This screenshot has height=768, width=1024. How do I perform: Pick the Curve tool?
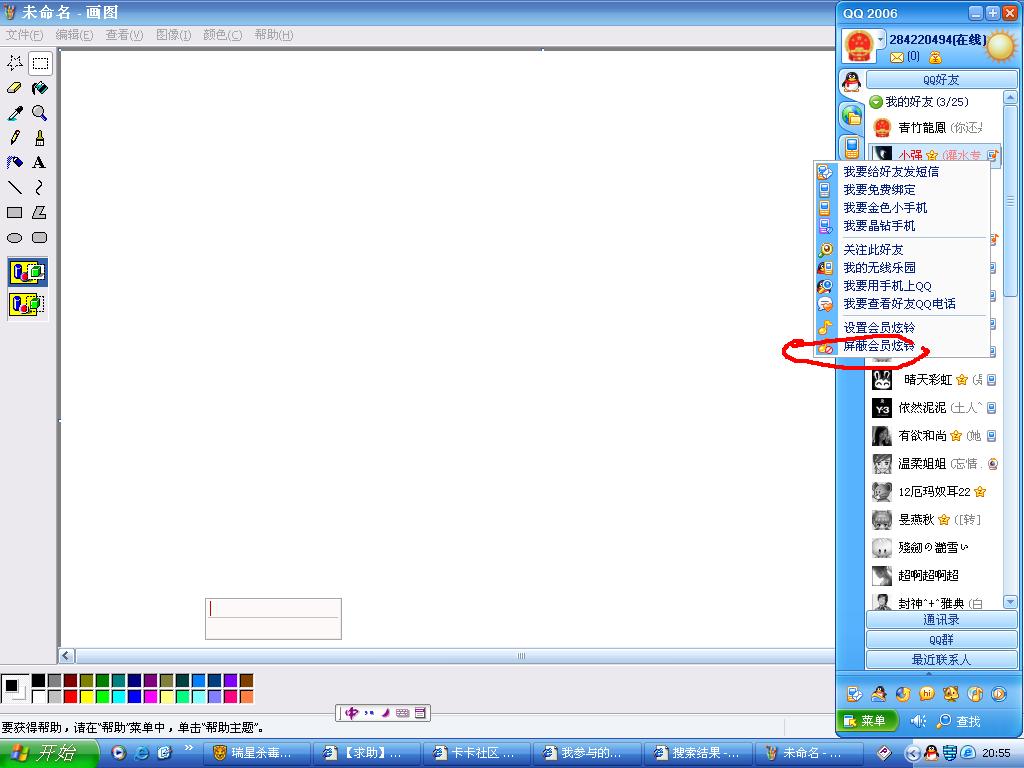[40, 187]
